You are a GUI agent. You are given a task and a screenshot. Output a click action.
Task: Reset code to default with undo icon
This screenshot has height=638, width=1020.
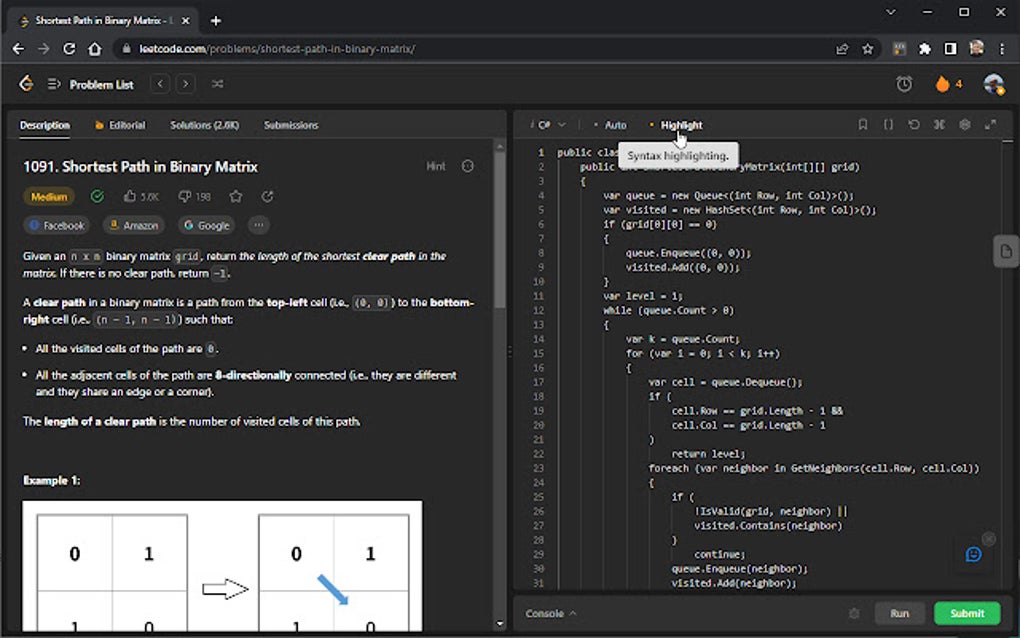point(914,125)
